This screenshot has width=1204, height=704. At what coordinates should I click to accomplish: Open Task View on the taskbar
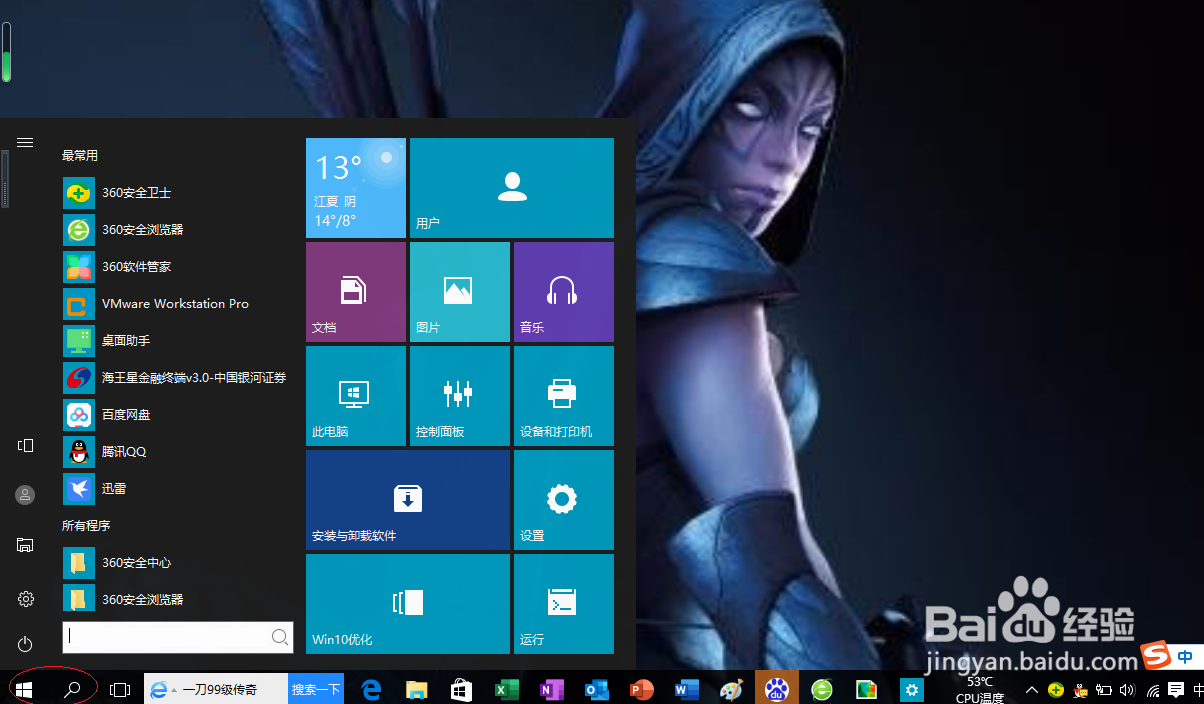pyautogui.click(x=120, y=689)
